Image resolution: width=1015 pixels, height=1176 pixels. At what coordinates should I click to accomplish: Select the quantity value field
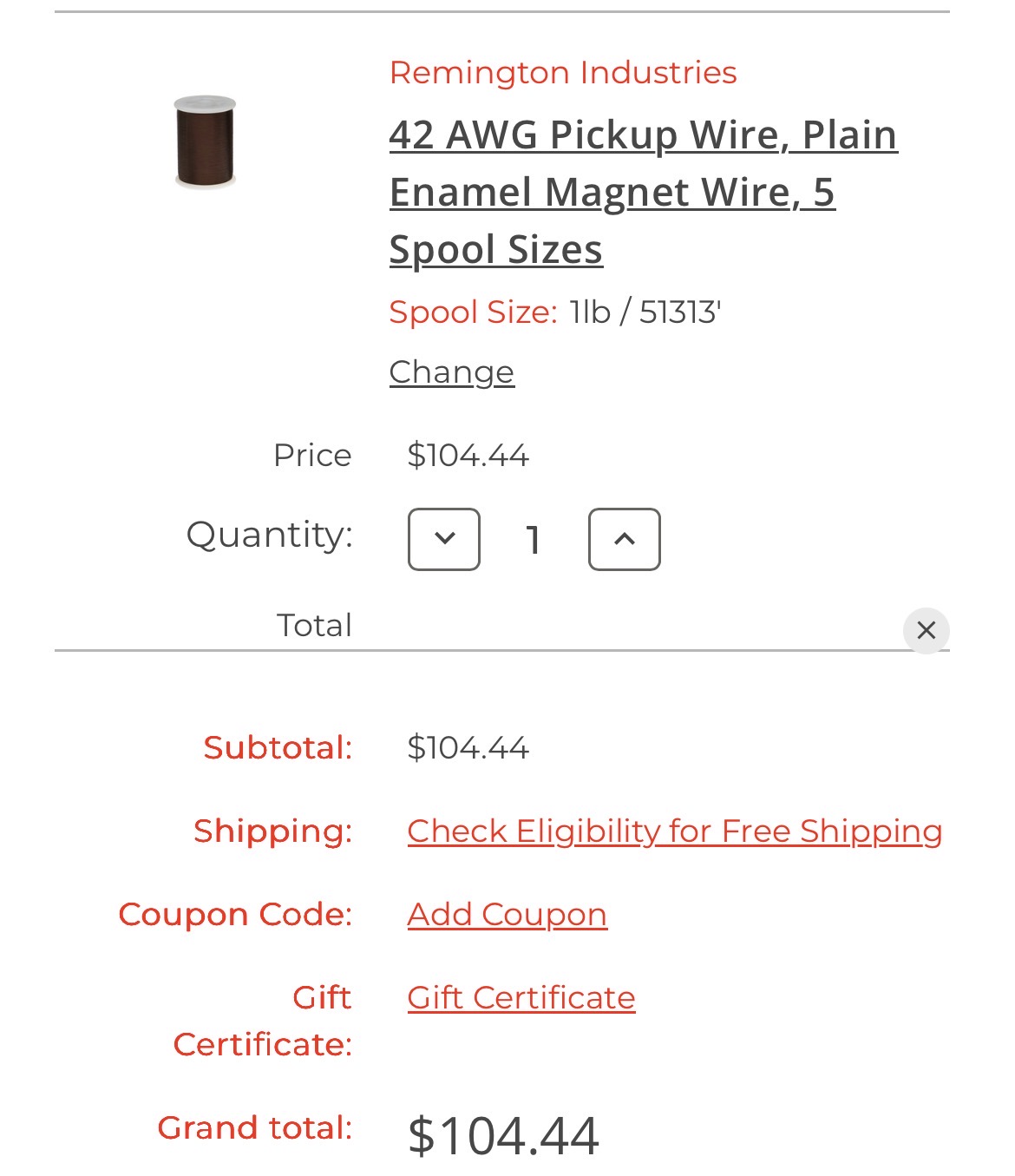(534, 539)
